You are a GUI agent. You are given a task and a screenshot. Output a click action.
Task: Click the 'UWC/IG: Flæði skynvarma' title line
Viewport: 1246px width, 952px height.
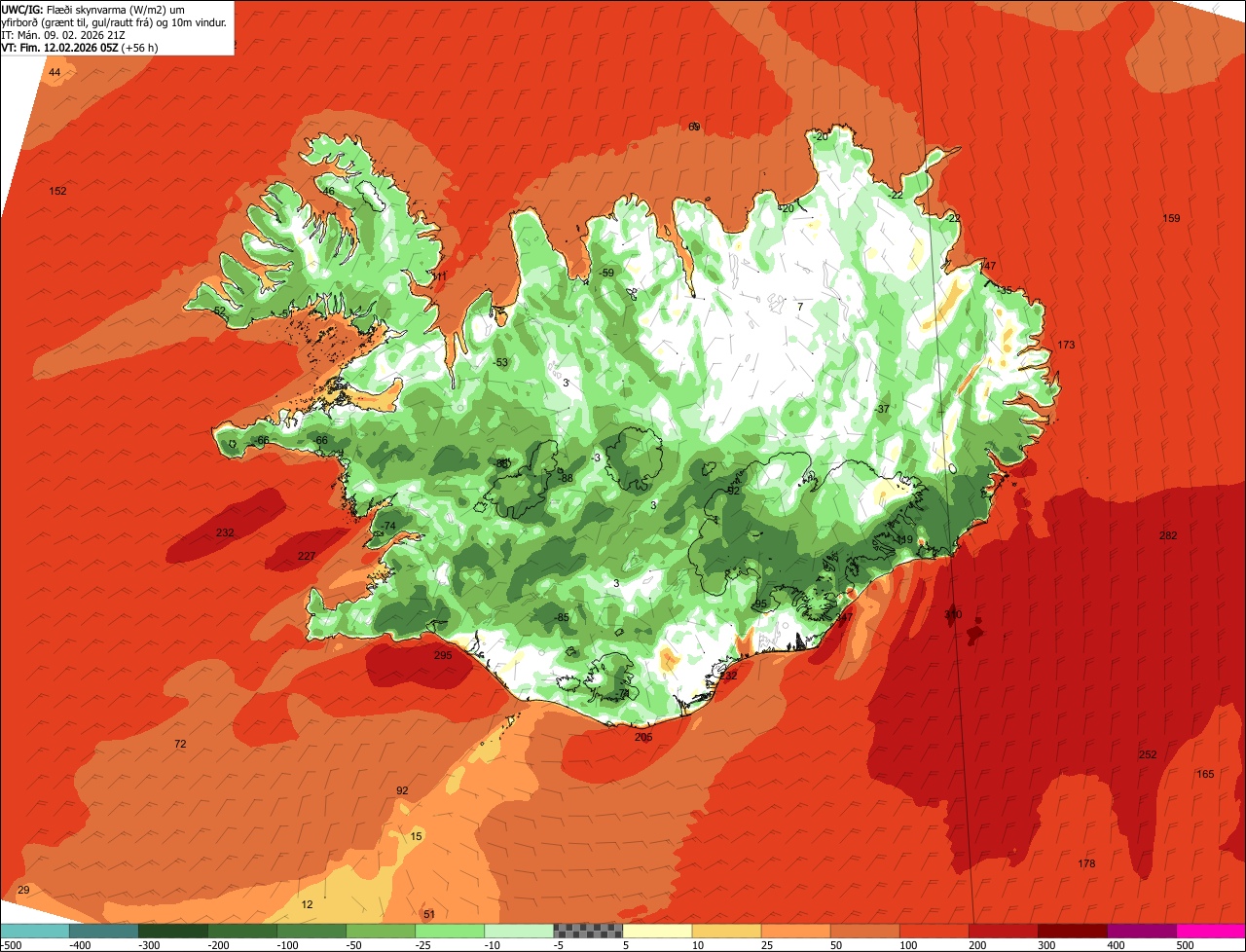(x=93, y=9)
